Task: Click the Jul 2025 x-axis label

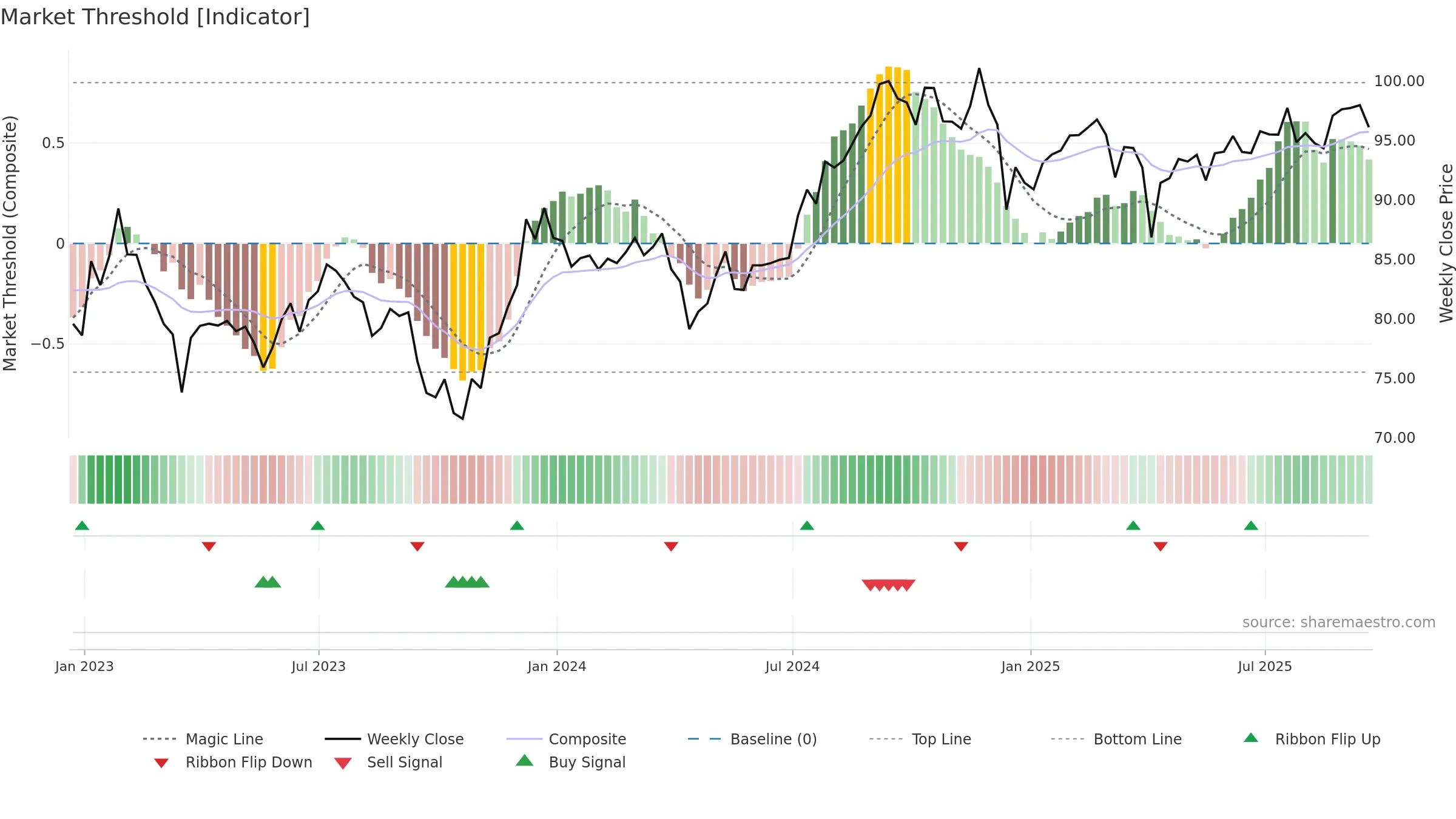Action: (x=1265, y=667)
